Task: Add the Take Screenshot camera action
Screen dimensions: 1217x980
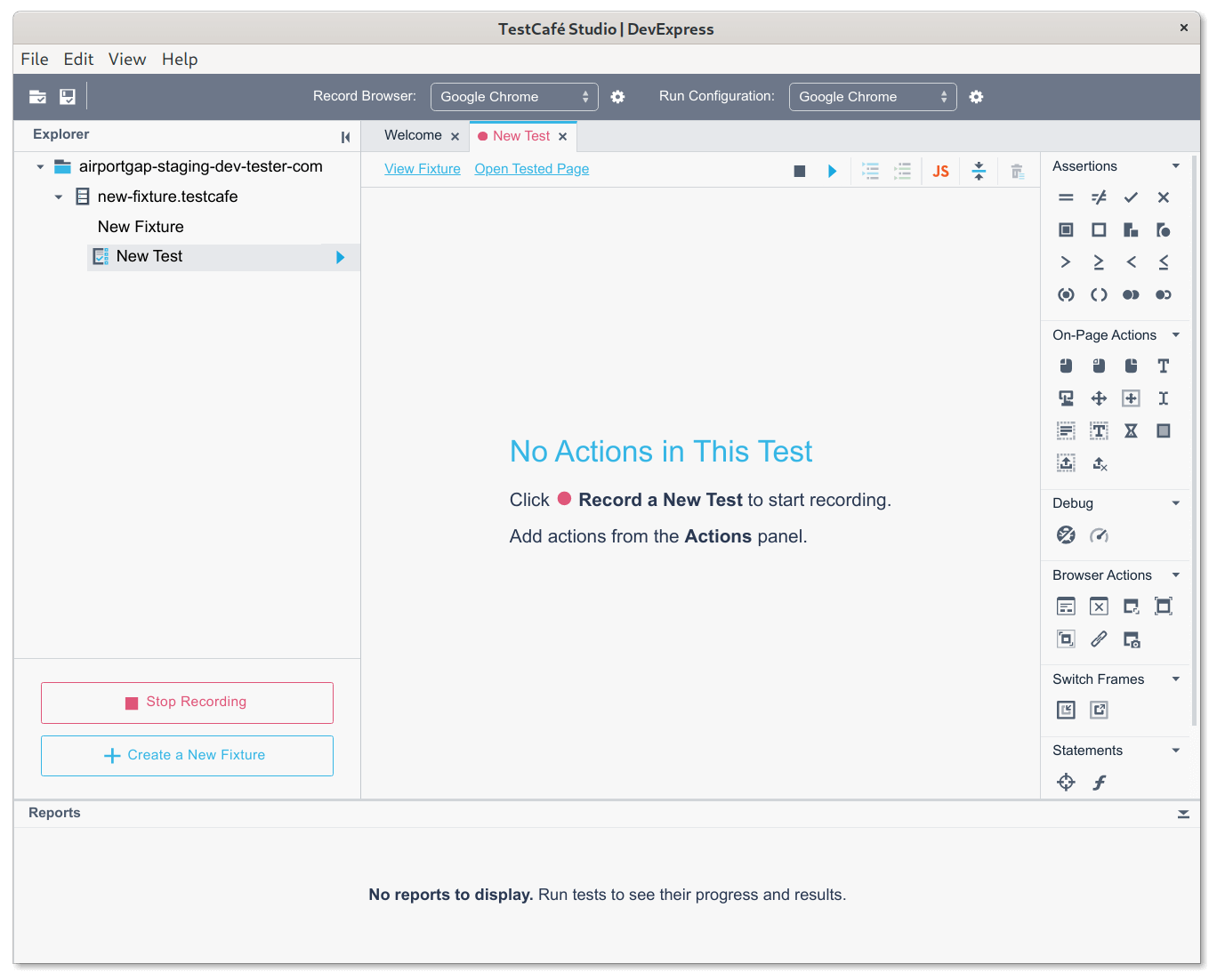Action: [1131, 639]
